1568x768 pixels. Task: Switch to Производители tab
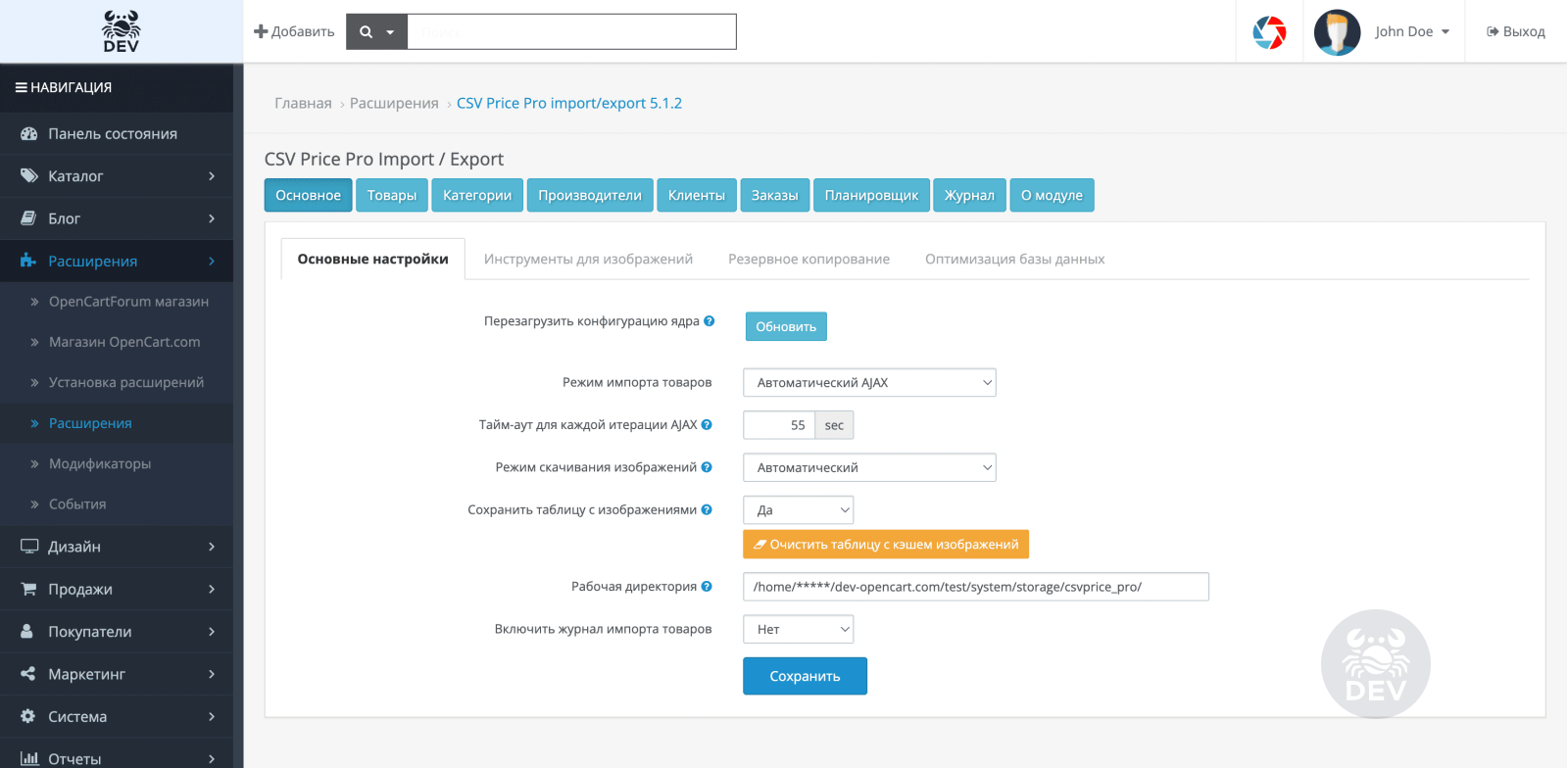pyautogui.click(x=590, y=195)
